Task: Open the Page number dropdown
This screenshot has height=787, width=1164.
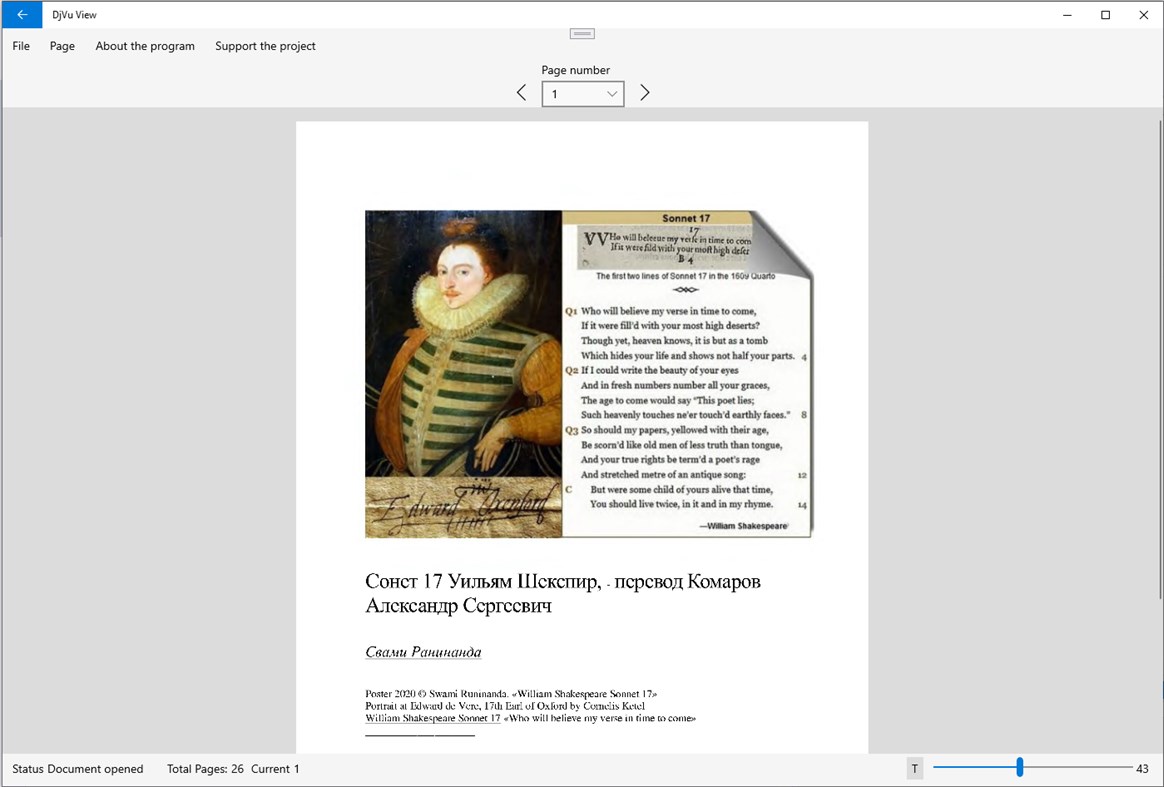Action: tap(583, 94)
